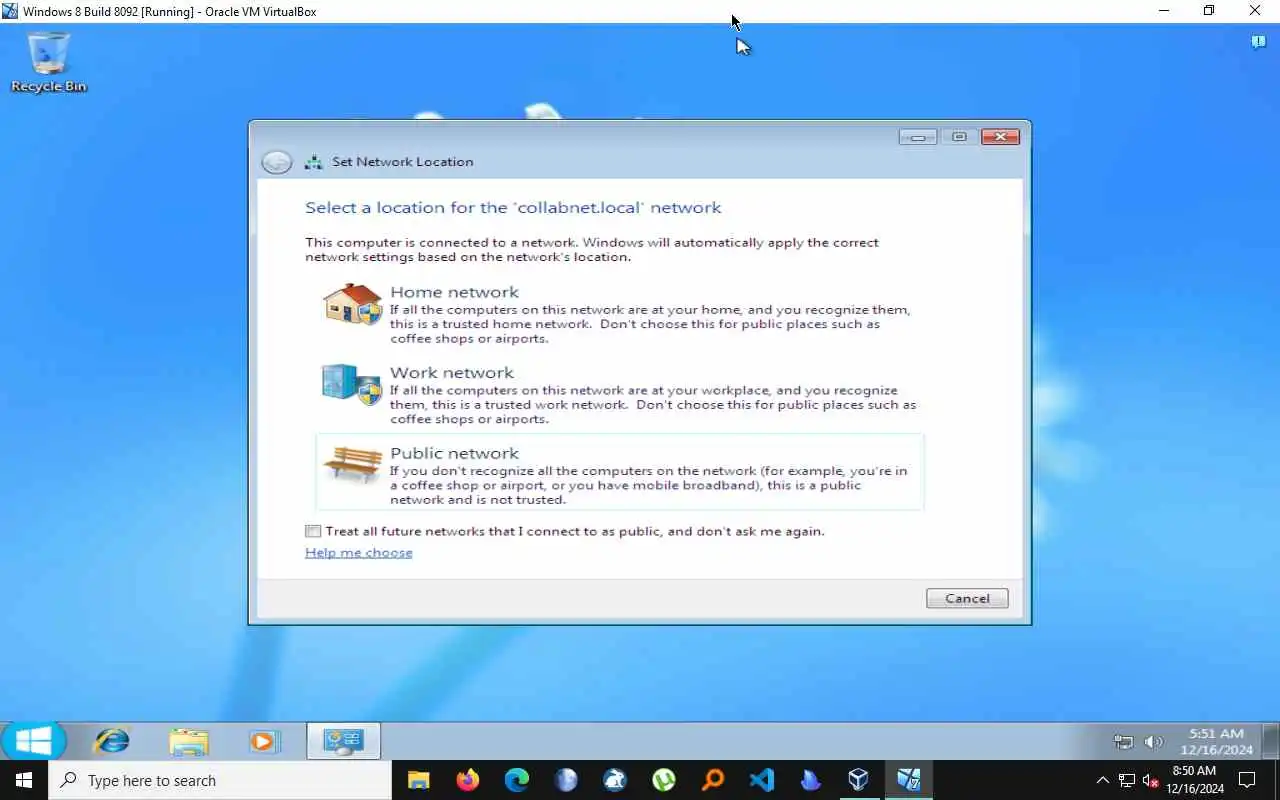Open Windows Media Player in the guest taskbar
This screenshot has height=800, width=1280.
264,741
